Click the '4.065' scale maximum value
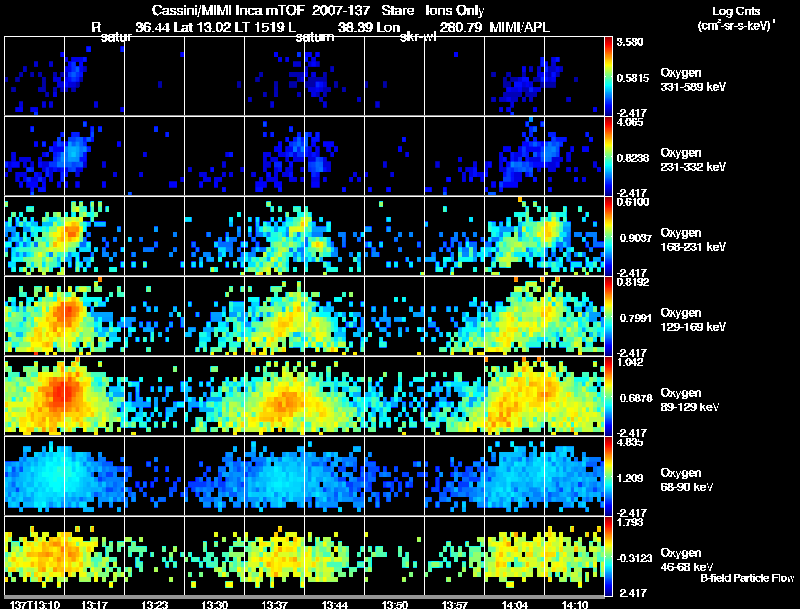800x609 pixels. (630, 122)
